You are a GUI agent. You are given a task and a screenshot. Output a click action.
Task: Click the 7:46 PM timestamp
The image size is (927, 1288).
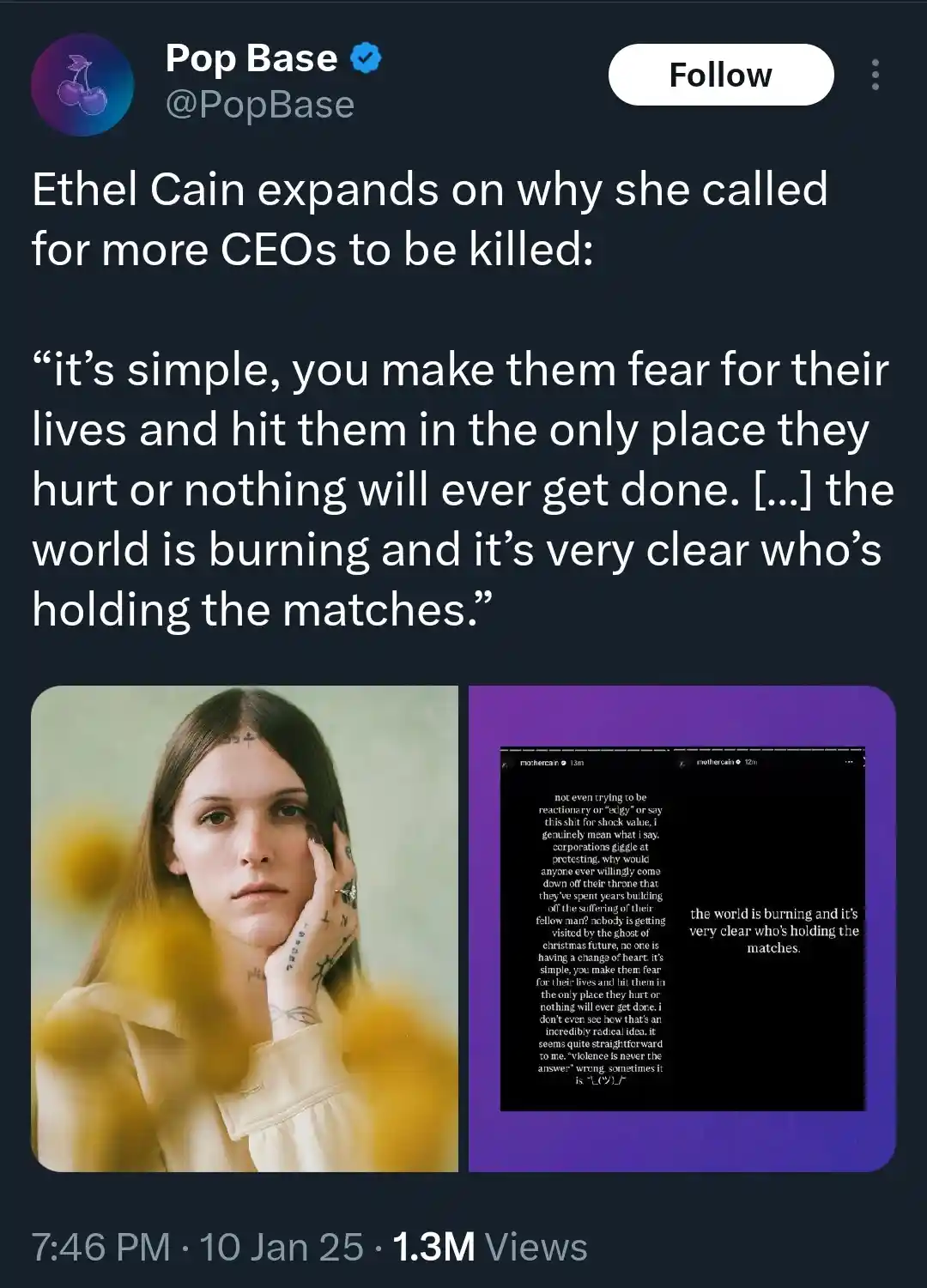coord(100,1247)
